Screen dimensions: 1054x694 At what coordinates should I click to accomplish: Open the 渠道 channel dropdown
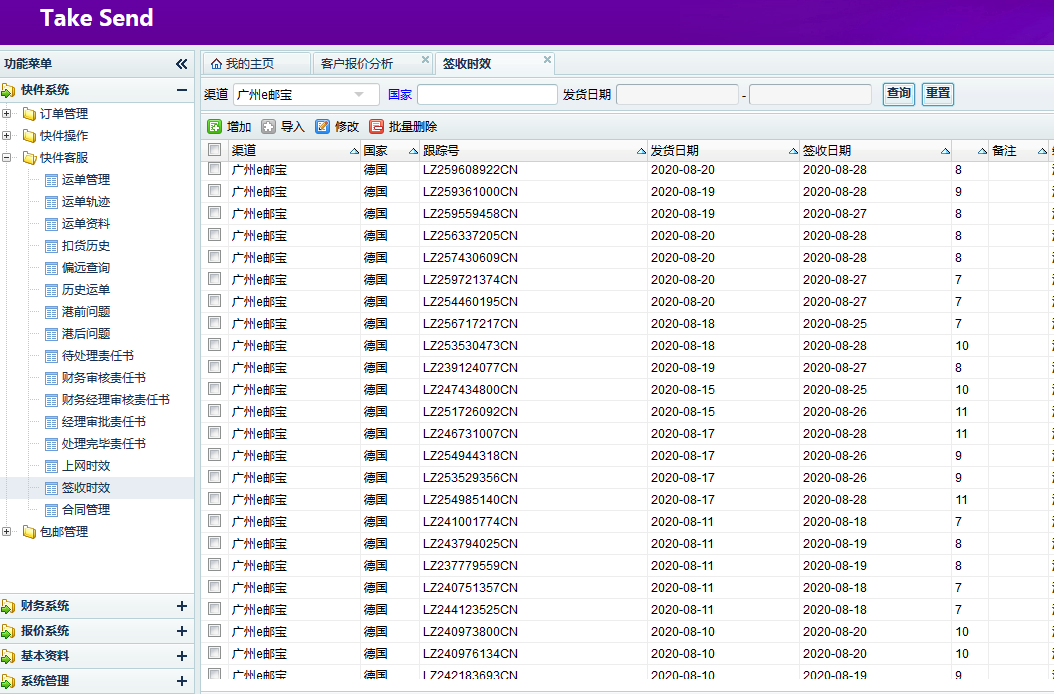359,94
